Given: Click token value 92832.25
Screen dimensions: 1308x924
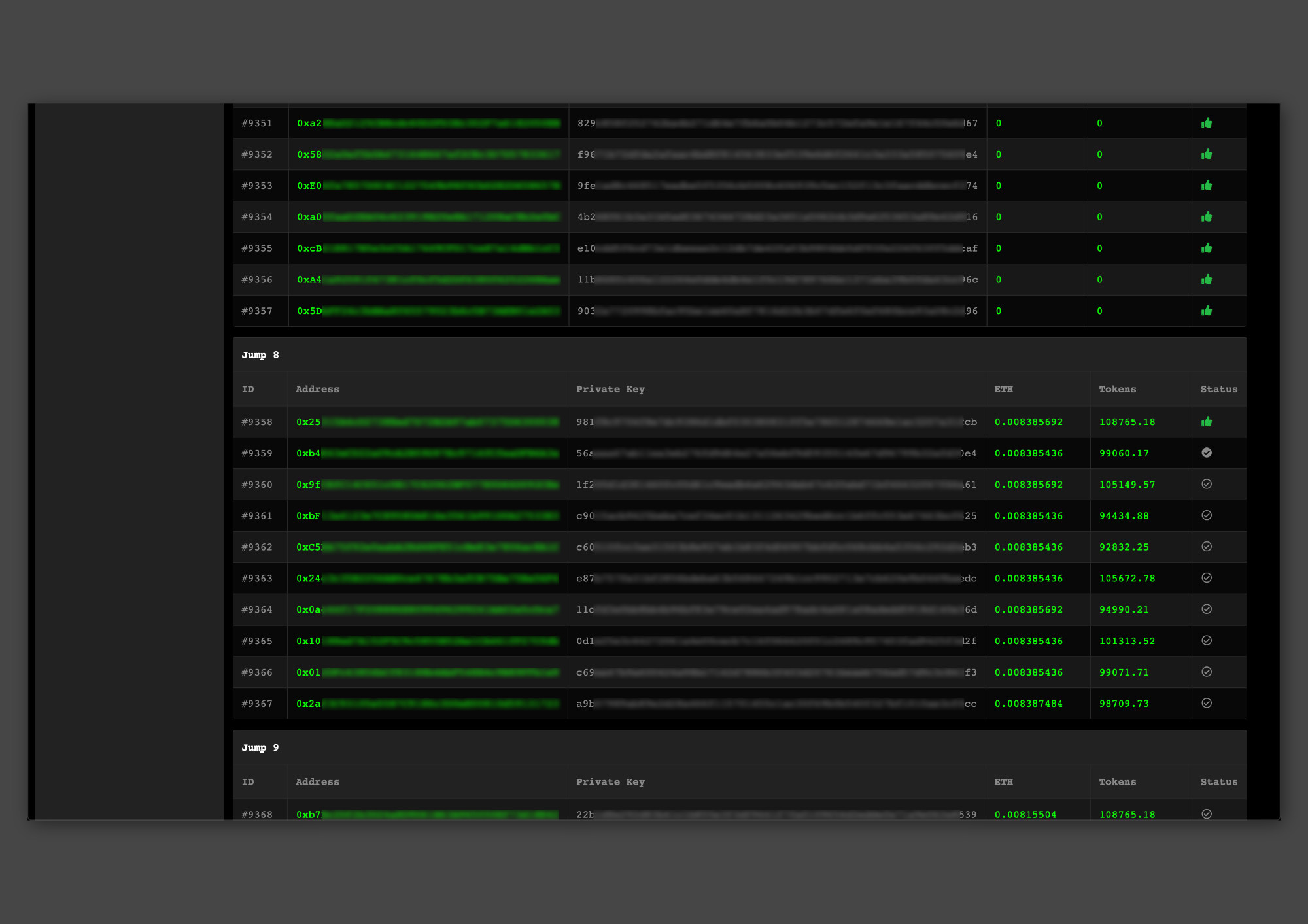Looking at the screenshot, I should 1124,547.
